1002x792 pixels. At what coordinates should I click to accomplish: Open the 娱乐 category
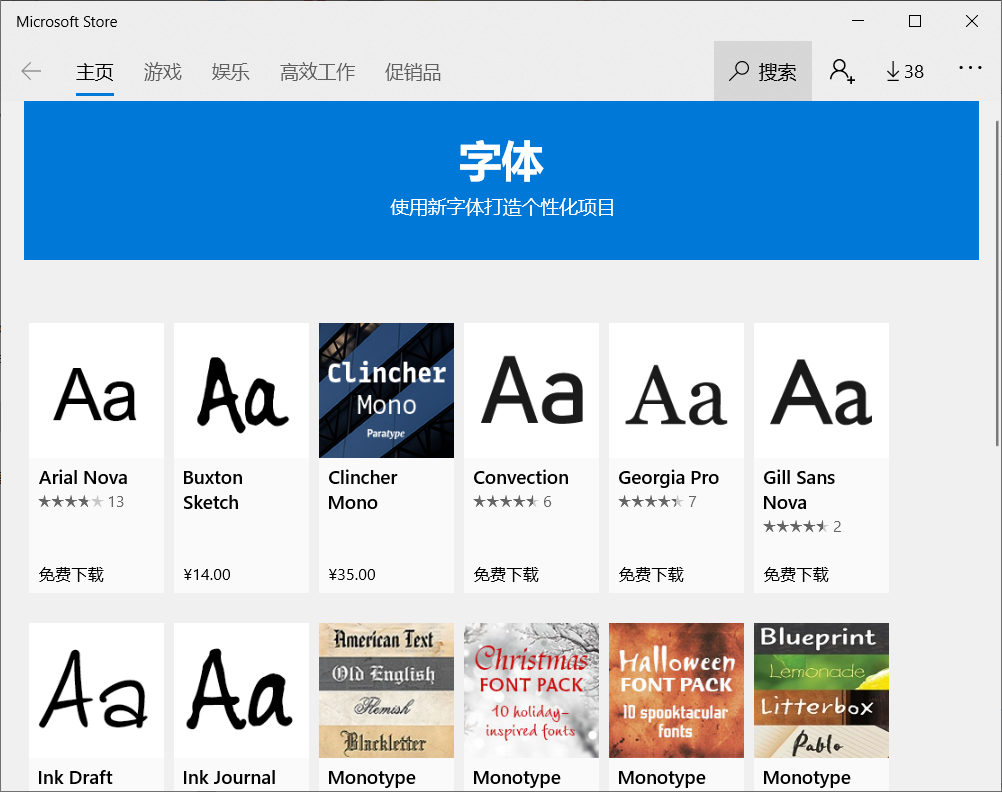(x=230, y=71)
